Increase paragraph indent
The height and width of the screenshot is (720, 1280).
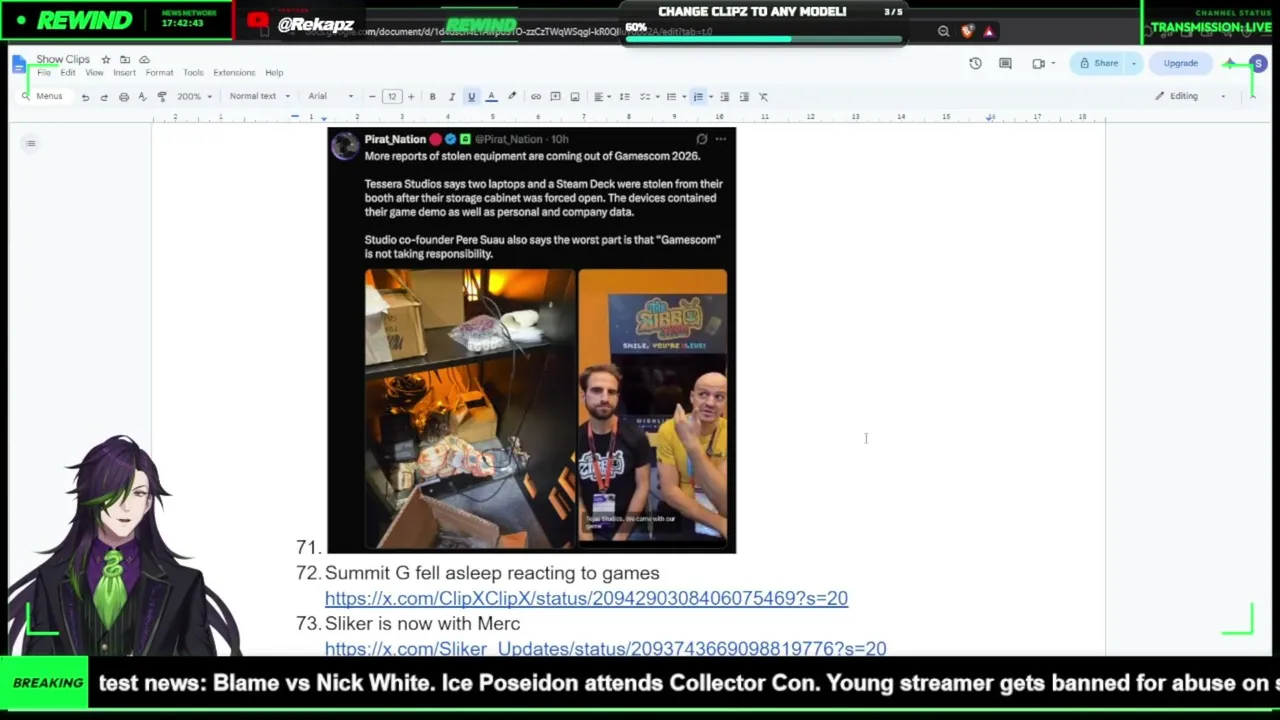pyautogui.click(x=744, y=97)
